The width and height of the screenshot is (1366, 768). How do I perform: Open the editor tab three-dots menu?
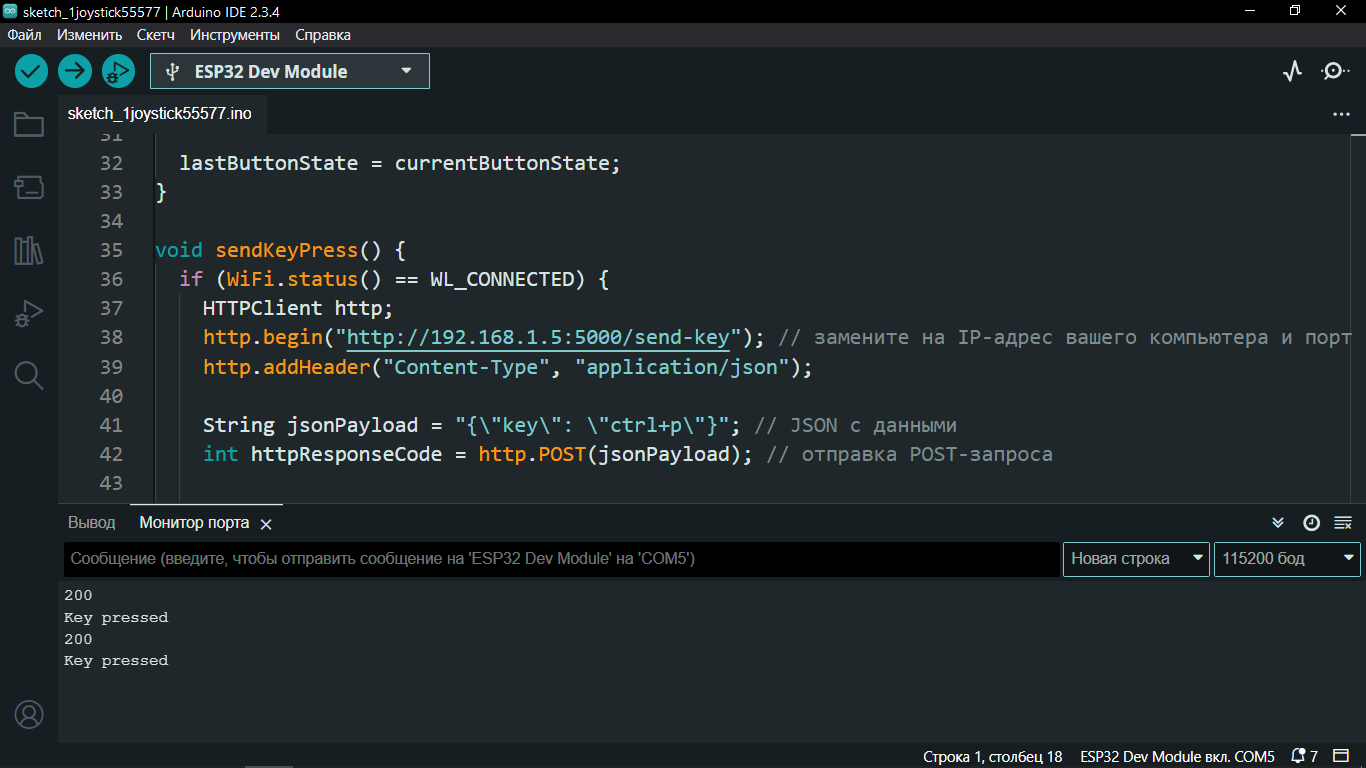point(1341,115)
